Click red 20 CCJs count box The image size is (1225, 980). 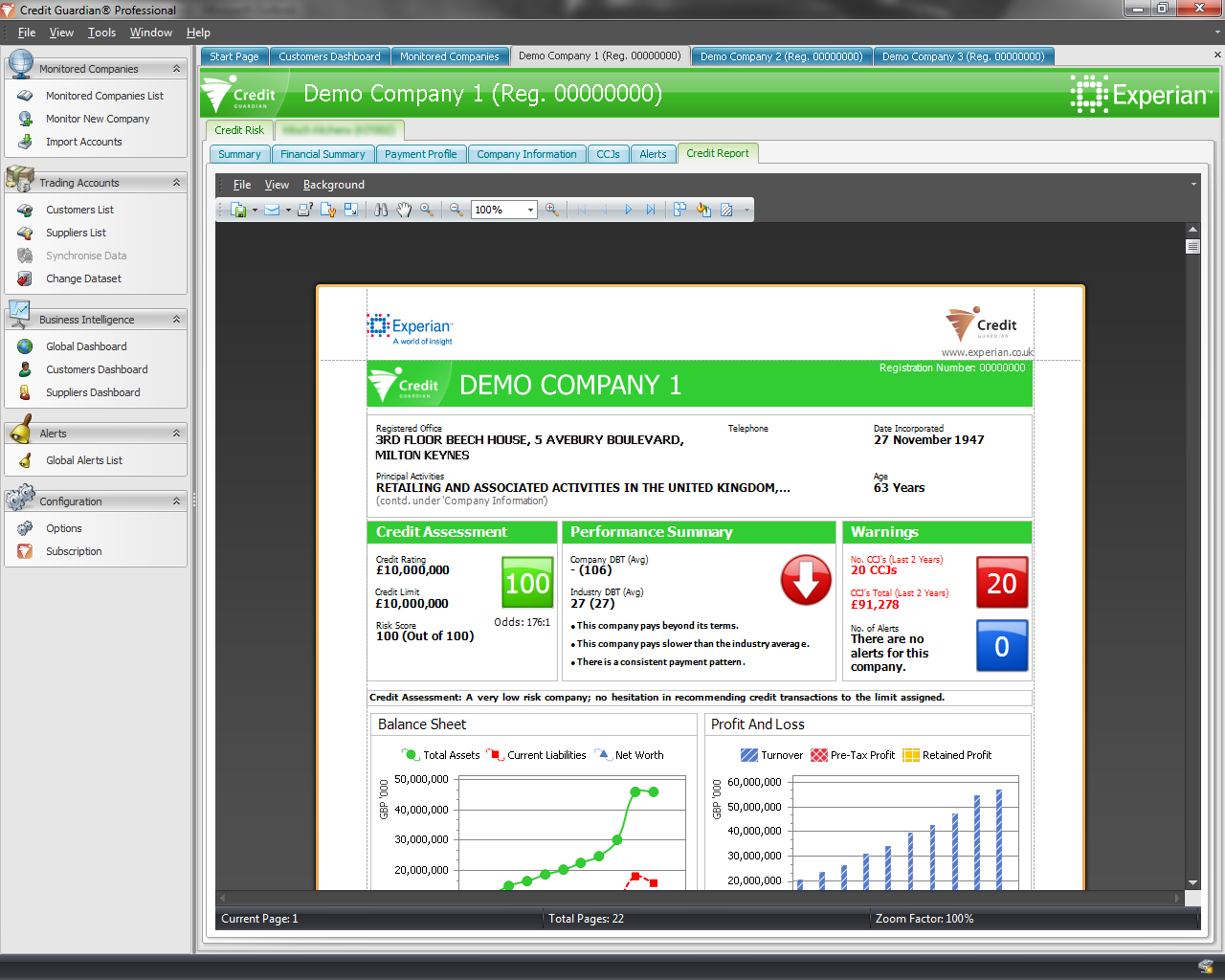tap(1002, 583)
